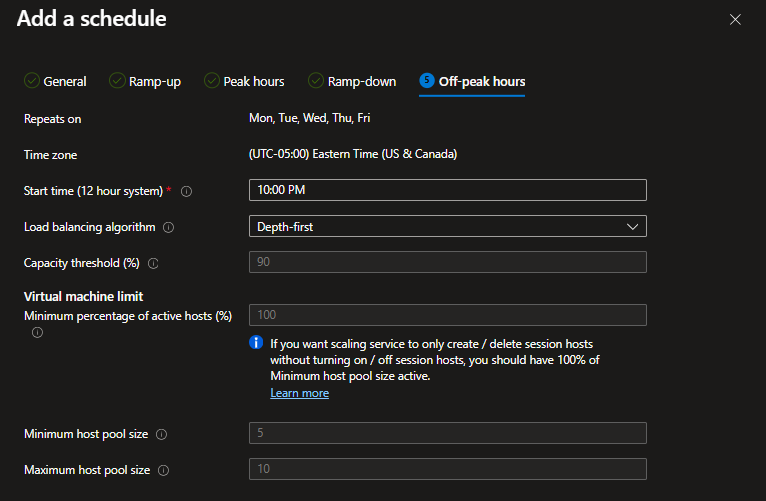
Task: Click the Minimum host pool size field
Action: click(447, 433)
